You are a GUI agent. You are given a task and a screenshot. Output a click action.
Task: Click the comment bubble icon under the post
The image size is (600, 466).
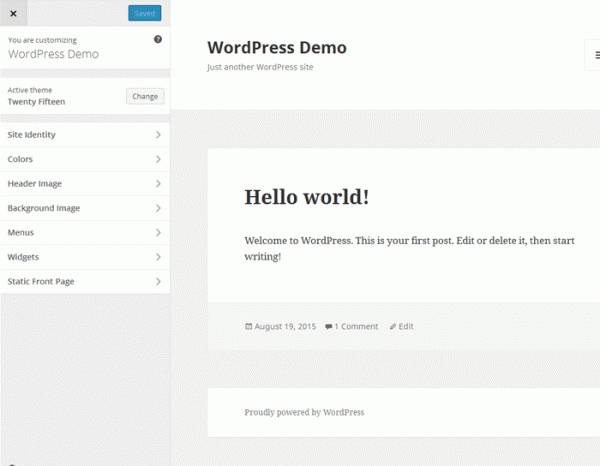pos(328,326)
